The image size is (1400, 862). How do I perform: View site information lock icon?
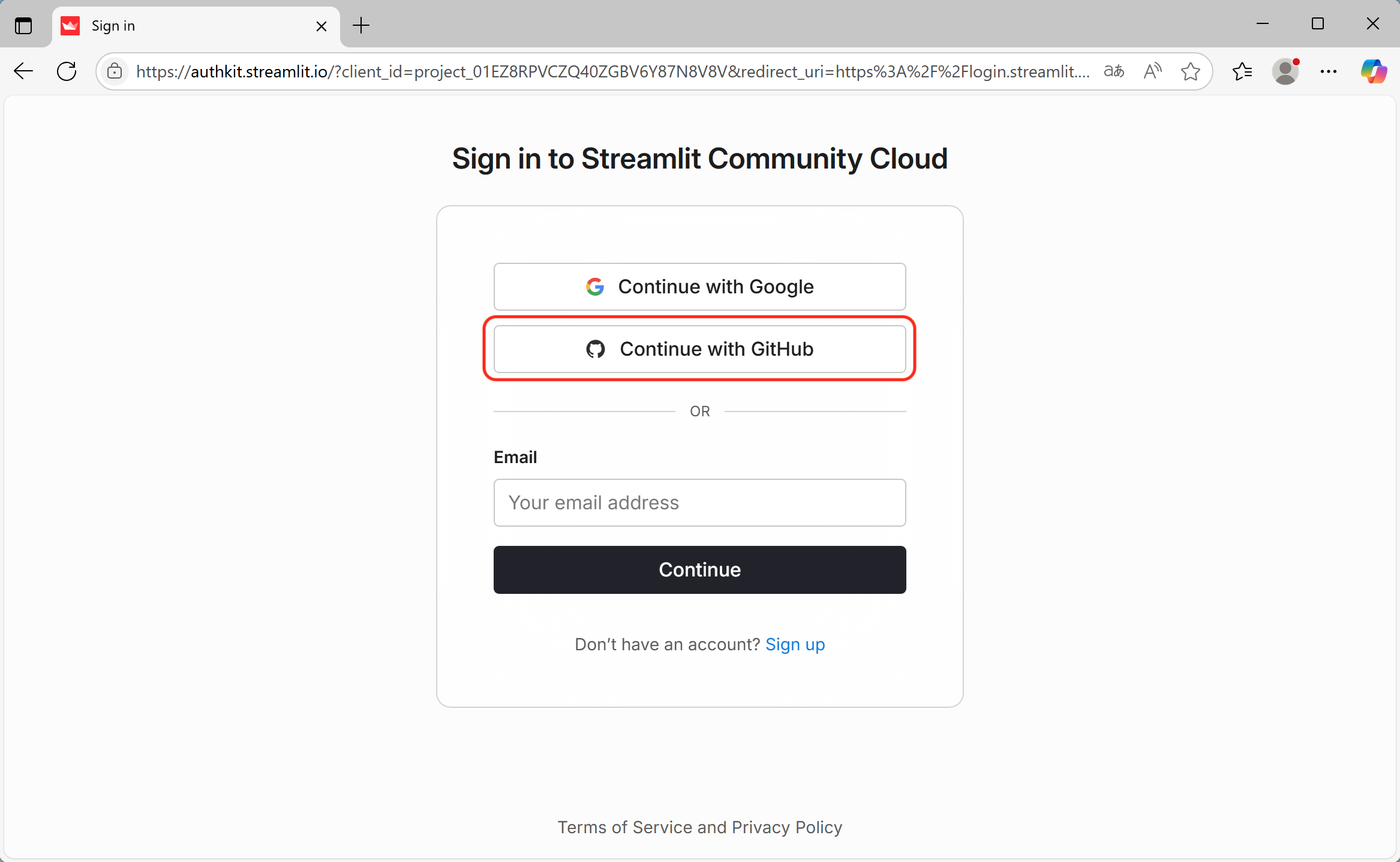[115, 72]
